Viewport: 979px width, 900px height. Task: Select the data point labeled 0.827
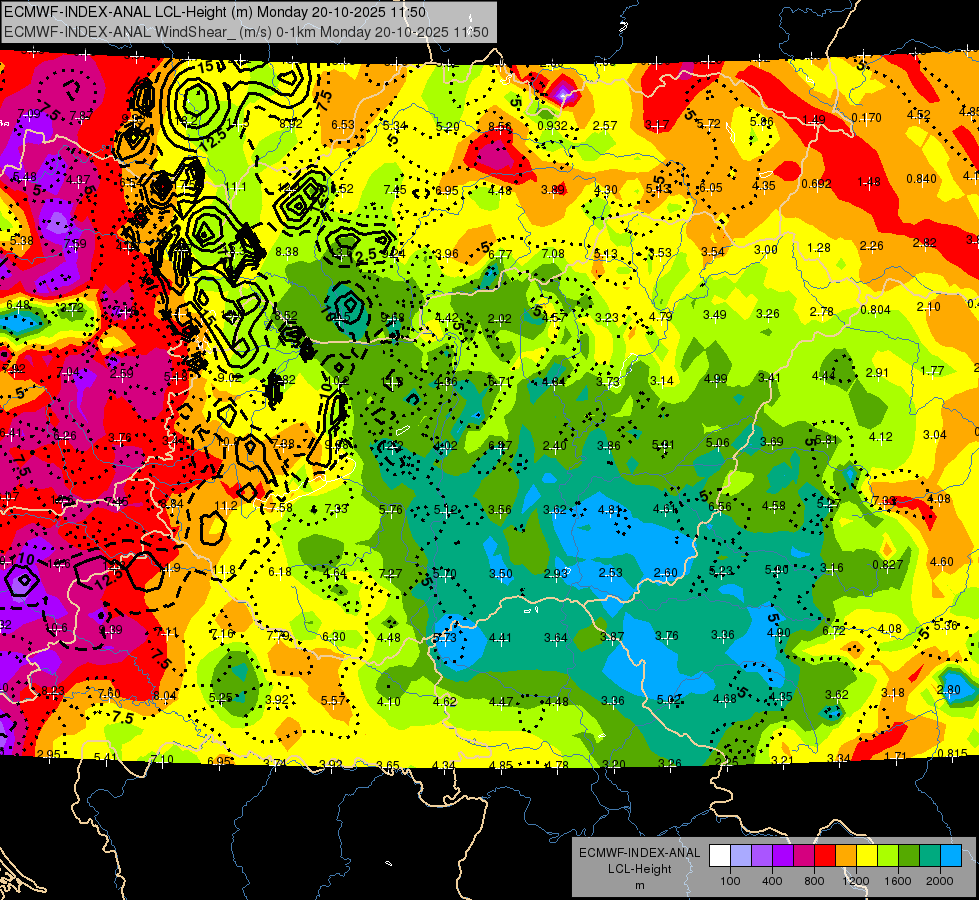pos(888,565)
